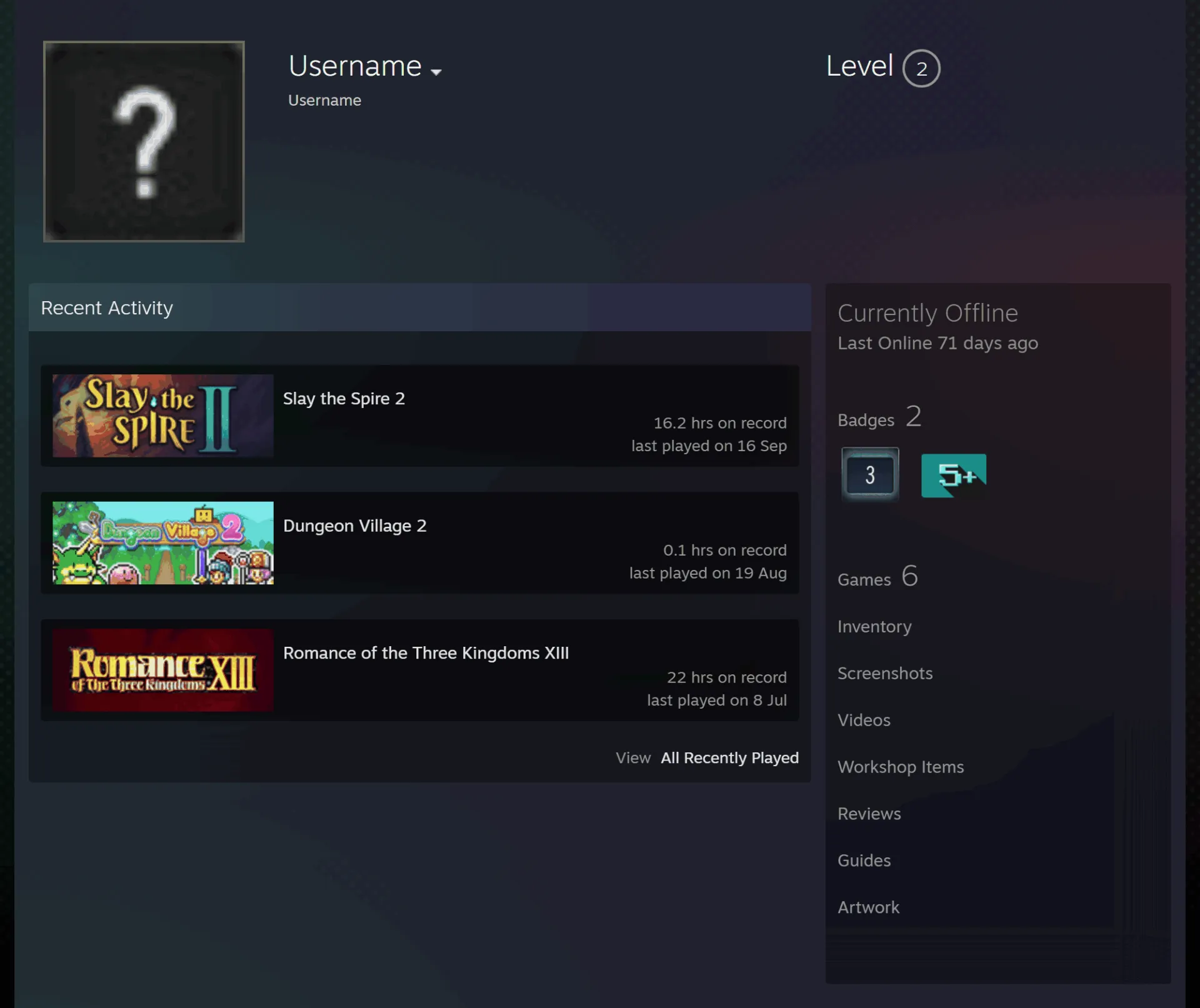Click the question mark profile avatar
This screenshot has width=1200, height=1008.
[x=144, y=141]
